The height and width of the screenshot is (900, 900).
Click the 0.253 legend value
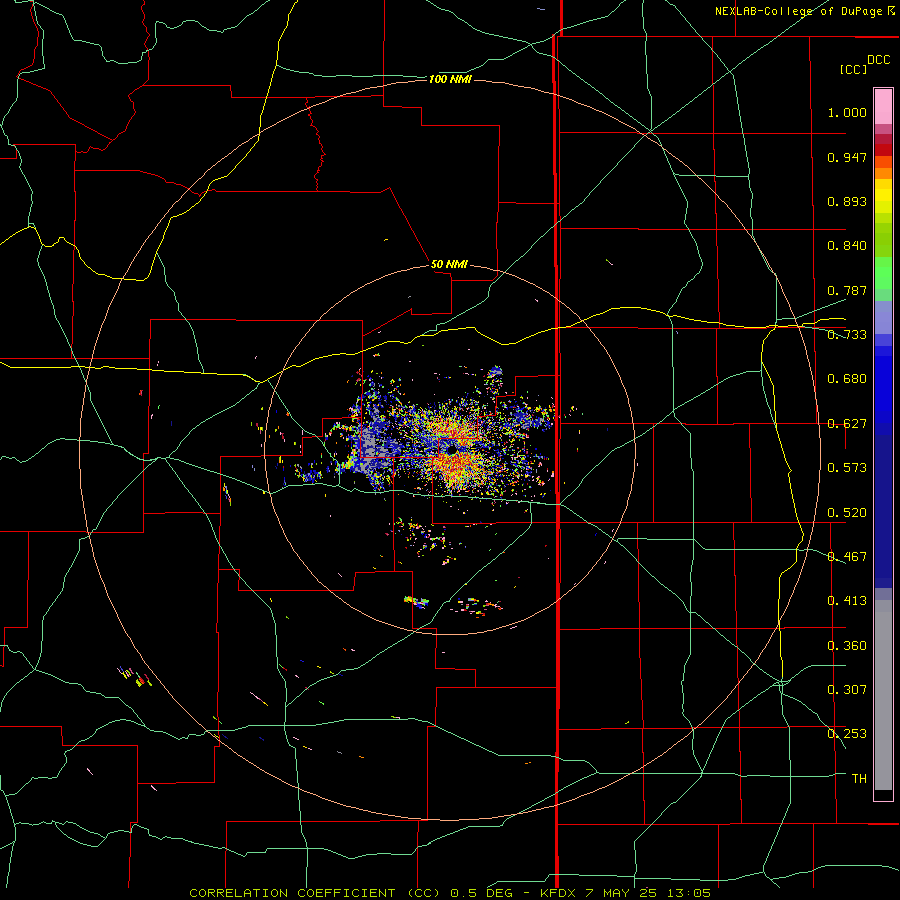pyautogui.click(x=847, y=734)
